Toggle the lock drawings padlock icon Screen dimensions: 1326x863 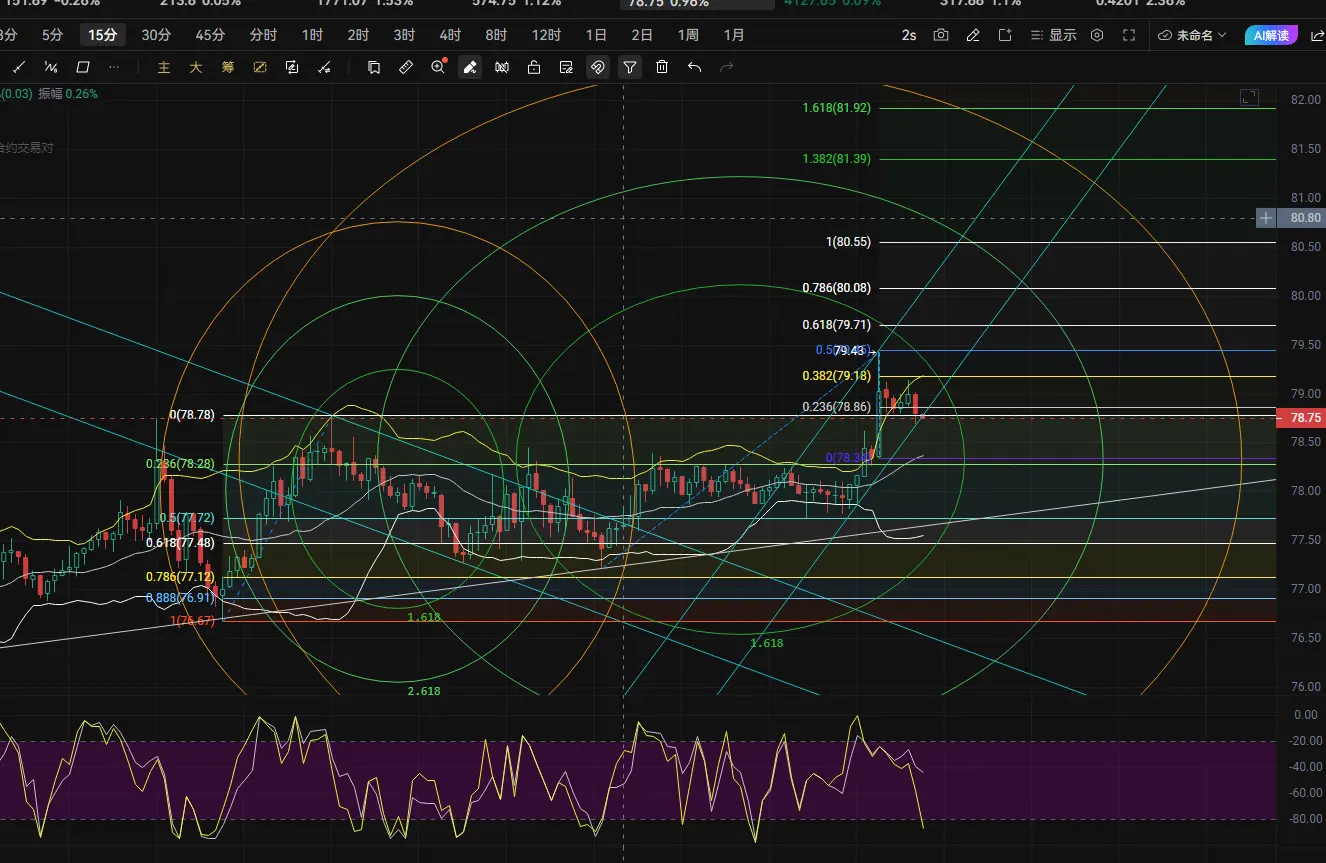click(534, 67)
